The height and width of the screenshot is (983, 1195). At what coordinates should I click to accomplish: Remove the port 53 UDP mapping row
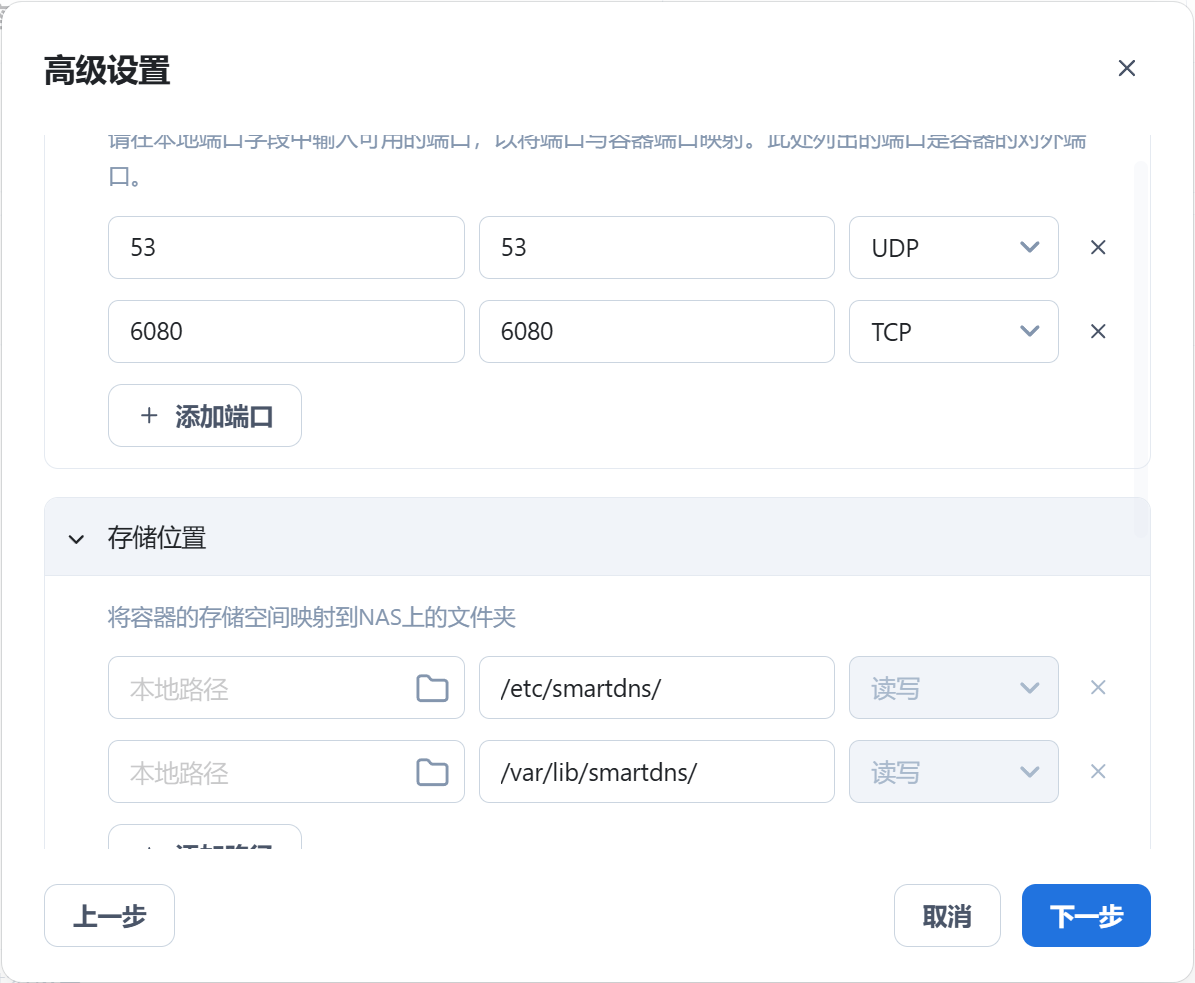(x=1097, y=248)
